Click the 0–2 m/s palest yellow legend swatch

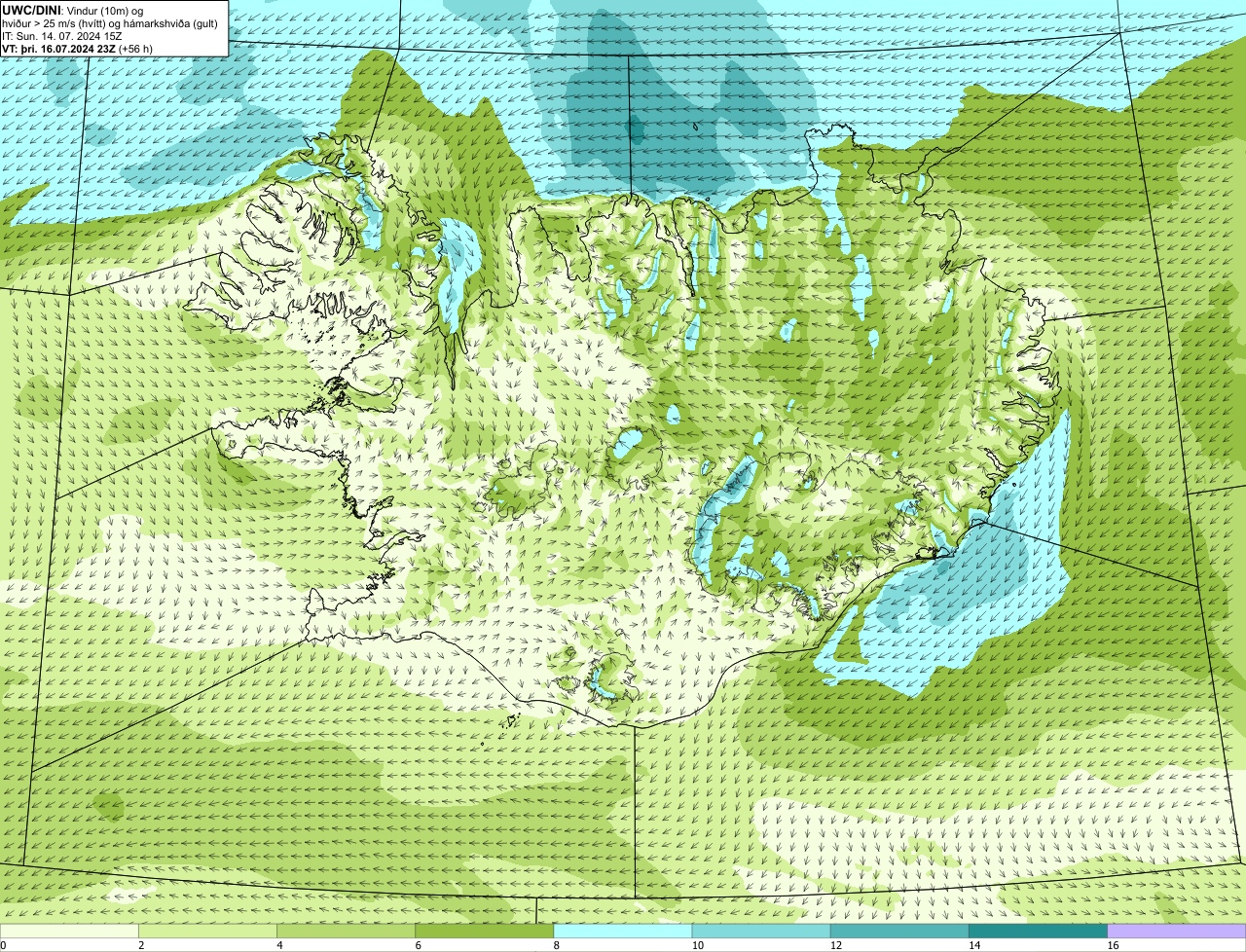coord(69,932)
